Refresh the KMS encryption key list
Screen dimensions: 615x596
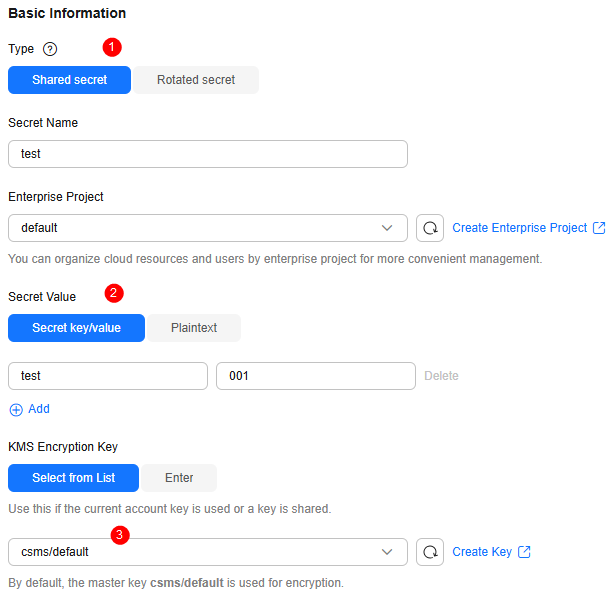tap(430, 552)
